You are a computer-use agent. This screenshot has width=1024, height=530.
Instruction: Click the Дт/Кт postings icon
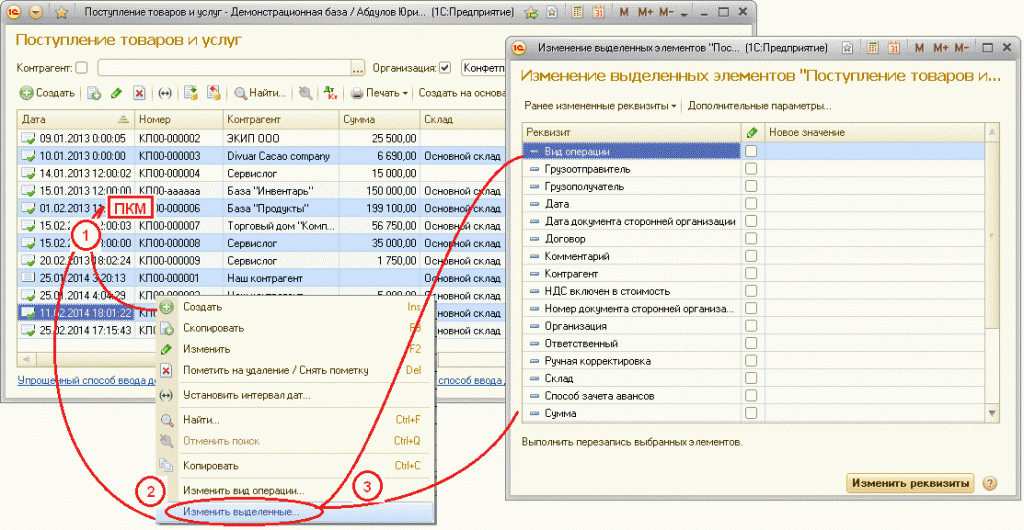(331, 93)
